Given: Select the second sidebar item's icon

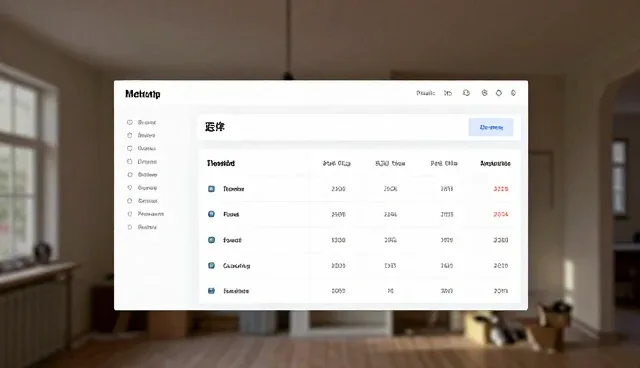Looking at the screenshot, I should point(130,135).
